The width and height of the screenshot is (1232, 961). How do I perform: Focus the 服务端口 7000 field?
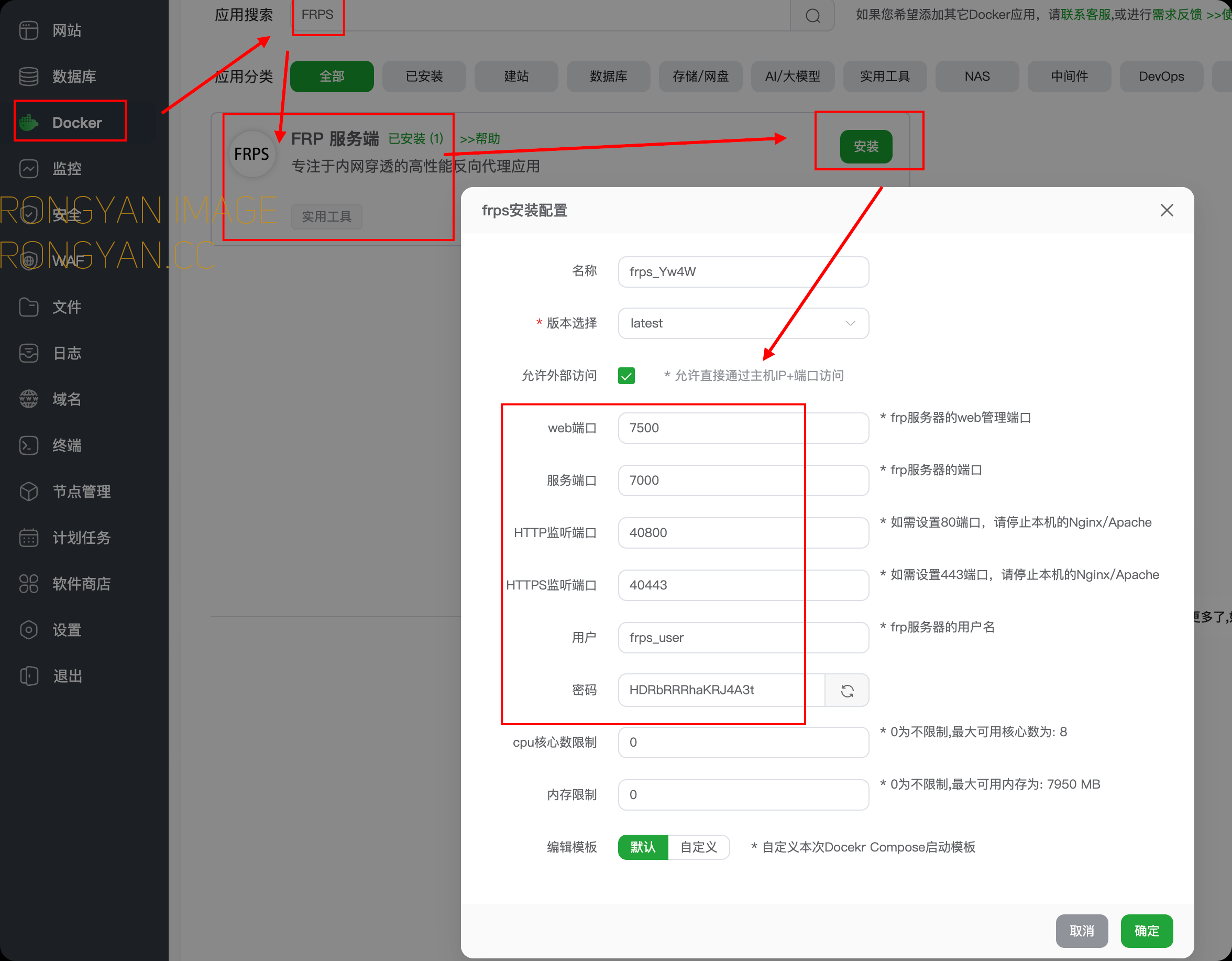point(743,480)
